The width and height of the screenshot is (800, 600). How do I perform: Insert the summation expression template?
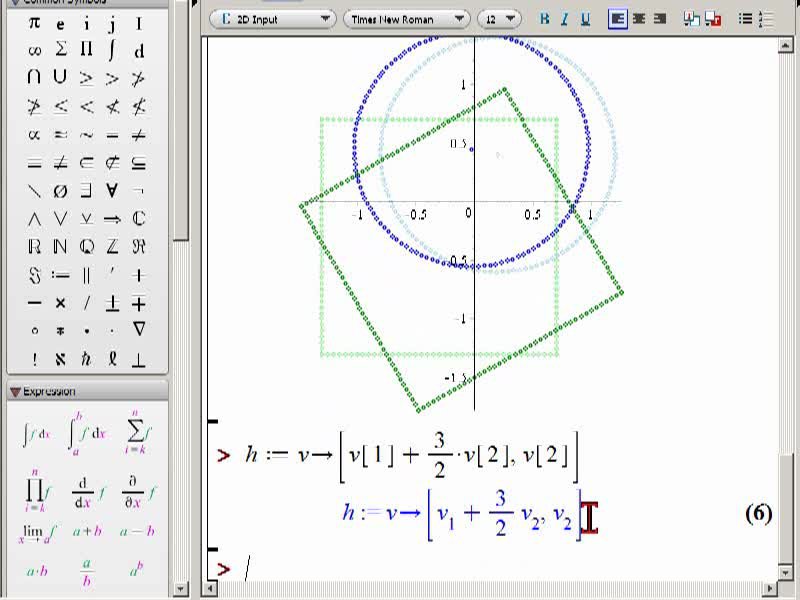coord(137,433)
